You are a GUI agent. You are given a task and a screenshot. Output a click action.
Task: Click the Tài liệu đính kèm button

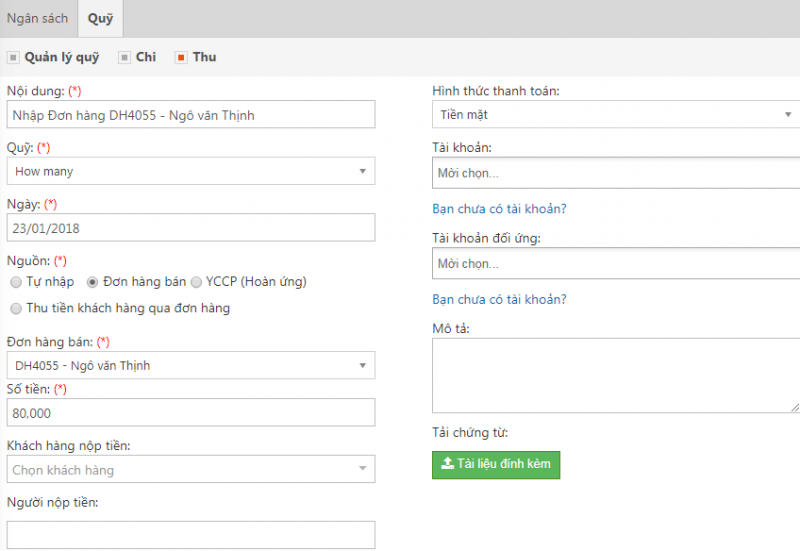pyautogui.click(x=496, y=465)
